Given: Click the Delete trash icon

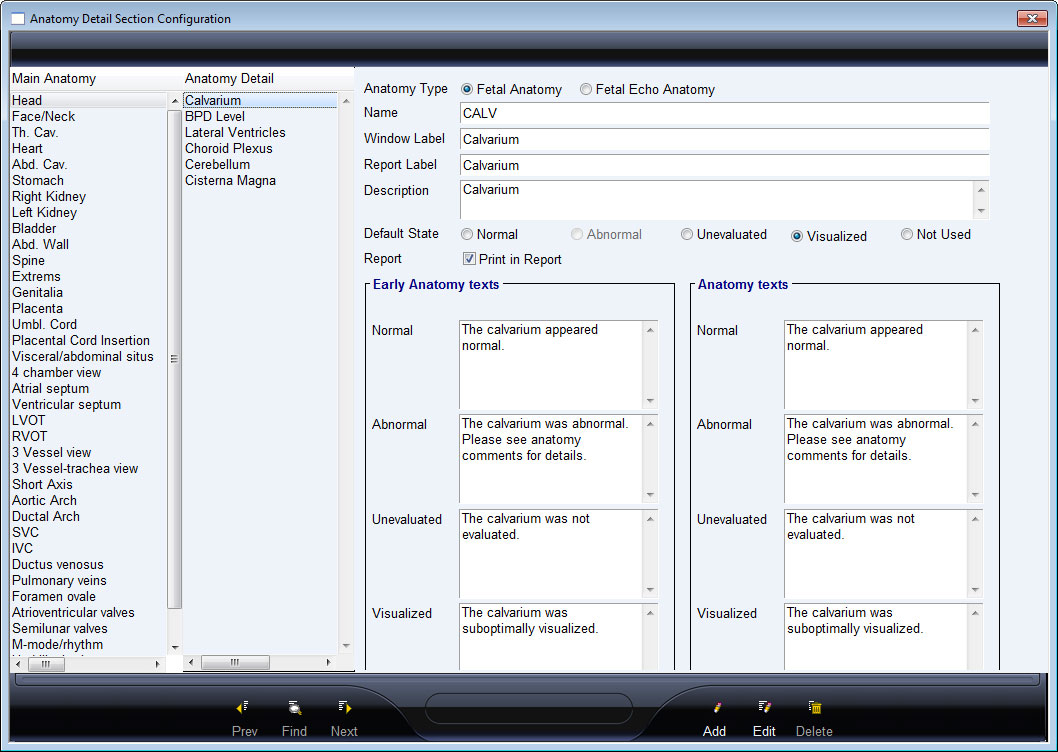Looking at the screenshot, I should click(814, 707).
